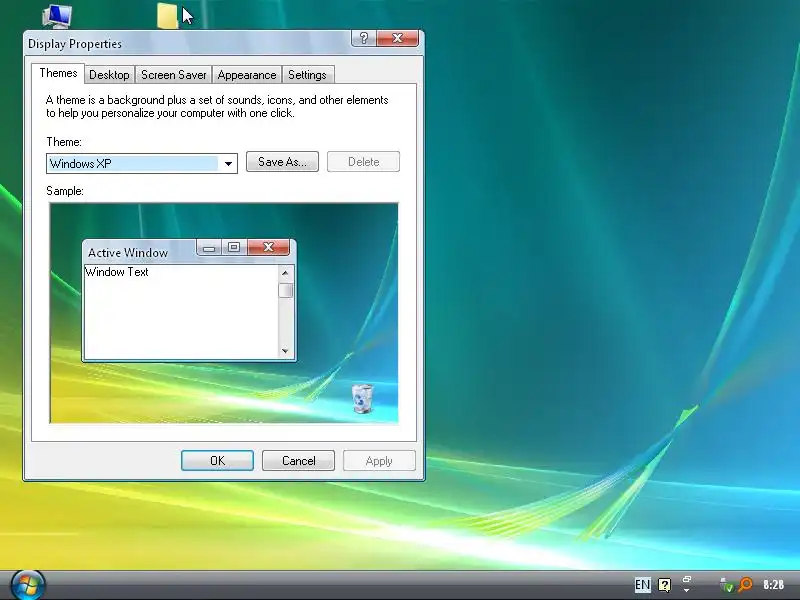The width and height of the screenshot is (800, 600).
Task: Click the greyed-out Apply button
Action: (x=379, y=461)
